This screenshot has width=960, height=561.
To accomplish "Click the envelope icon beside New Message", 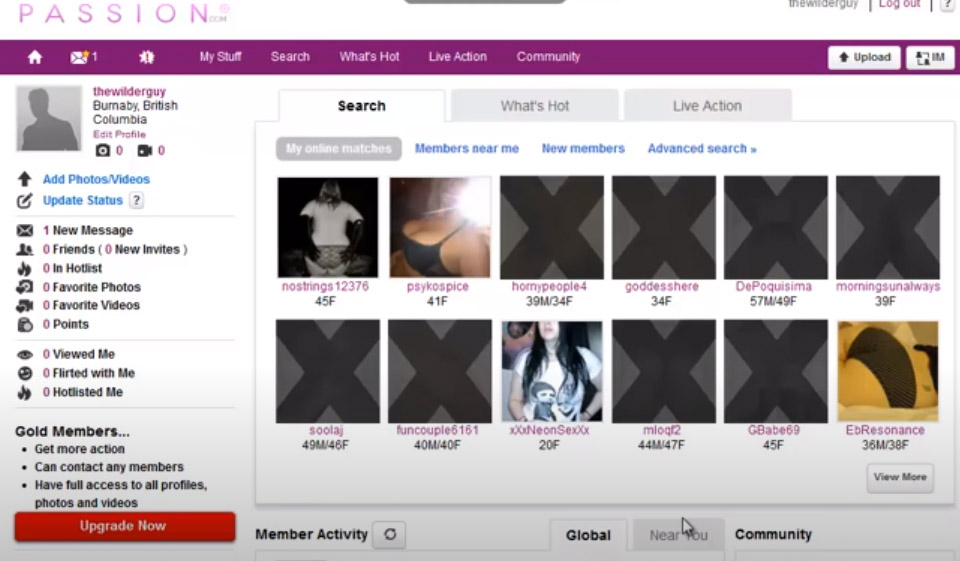I will 25,231.
